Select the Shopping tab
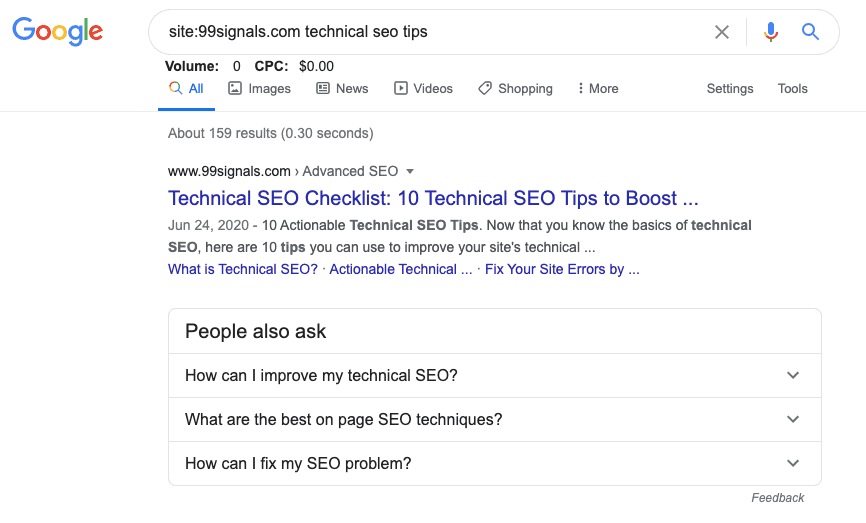 coord(515,88)
